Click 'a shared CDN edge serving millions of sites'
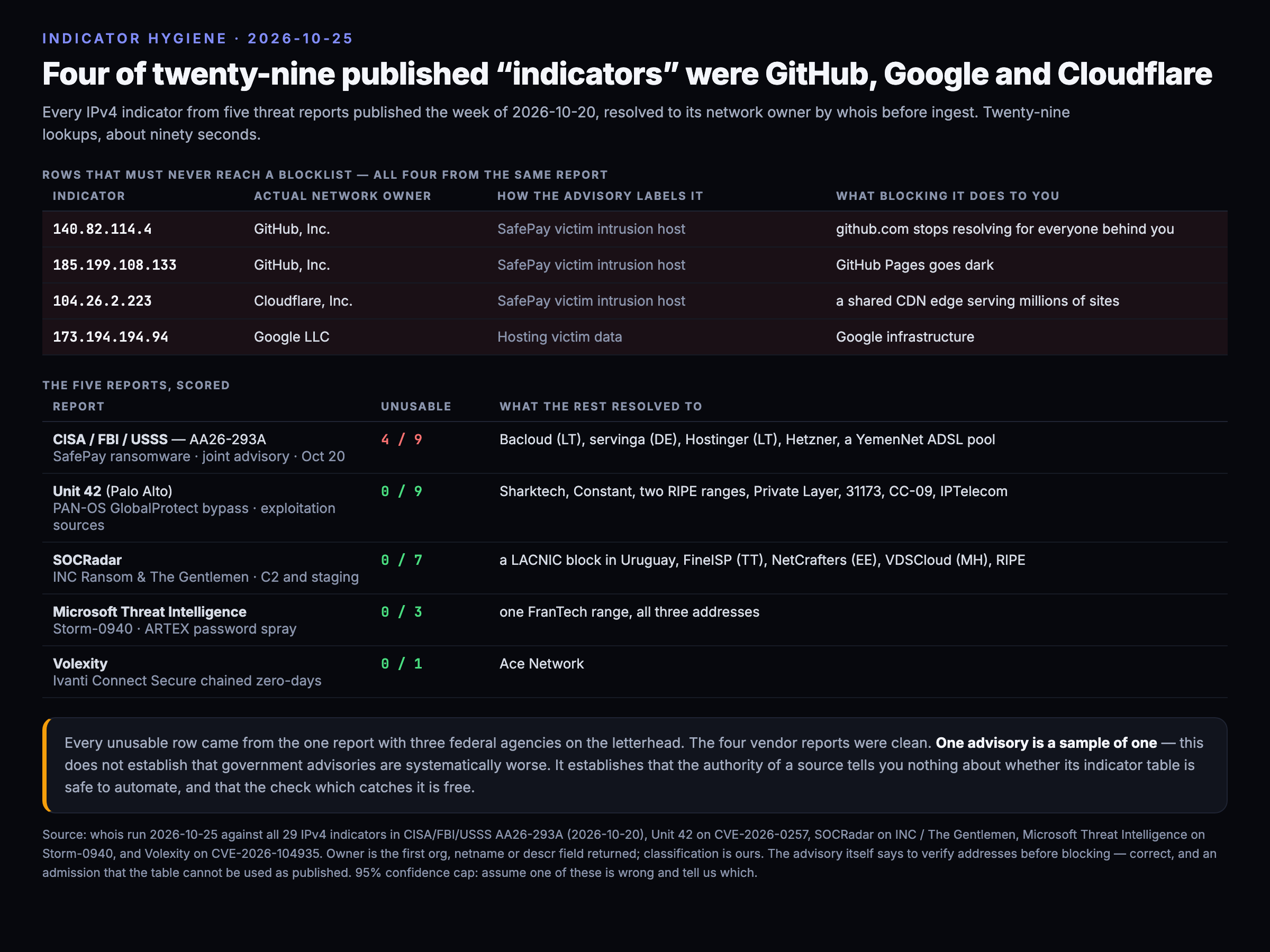 [978, 301]
